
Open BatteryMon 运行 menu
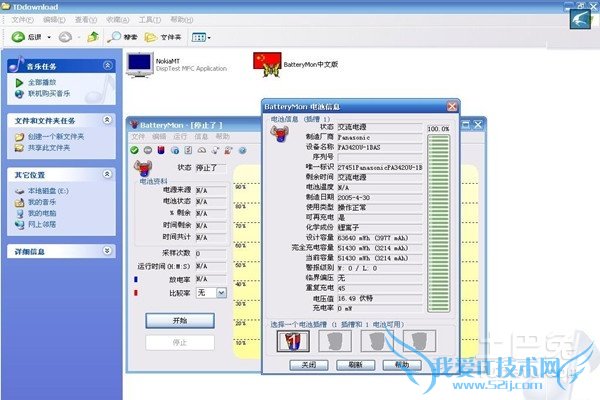coord(180,137)
